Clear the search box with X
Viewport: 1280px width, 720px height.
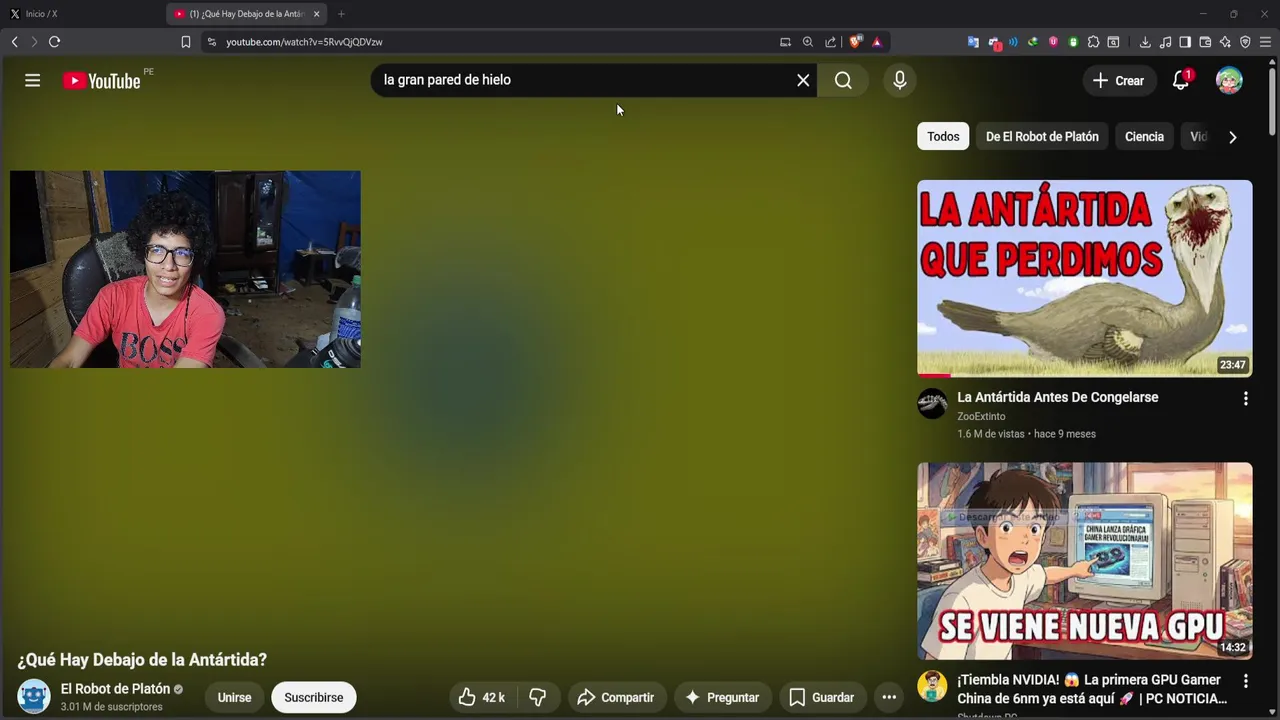(x=803, y=80)
